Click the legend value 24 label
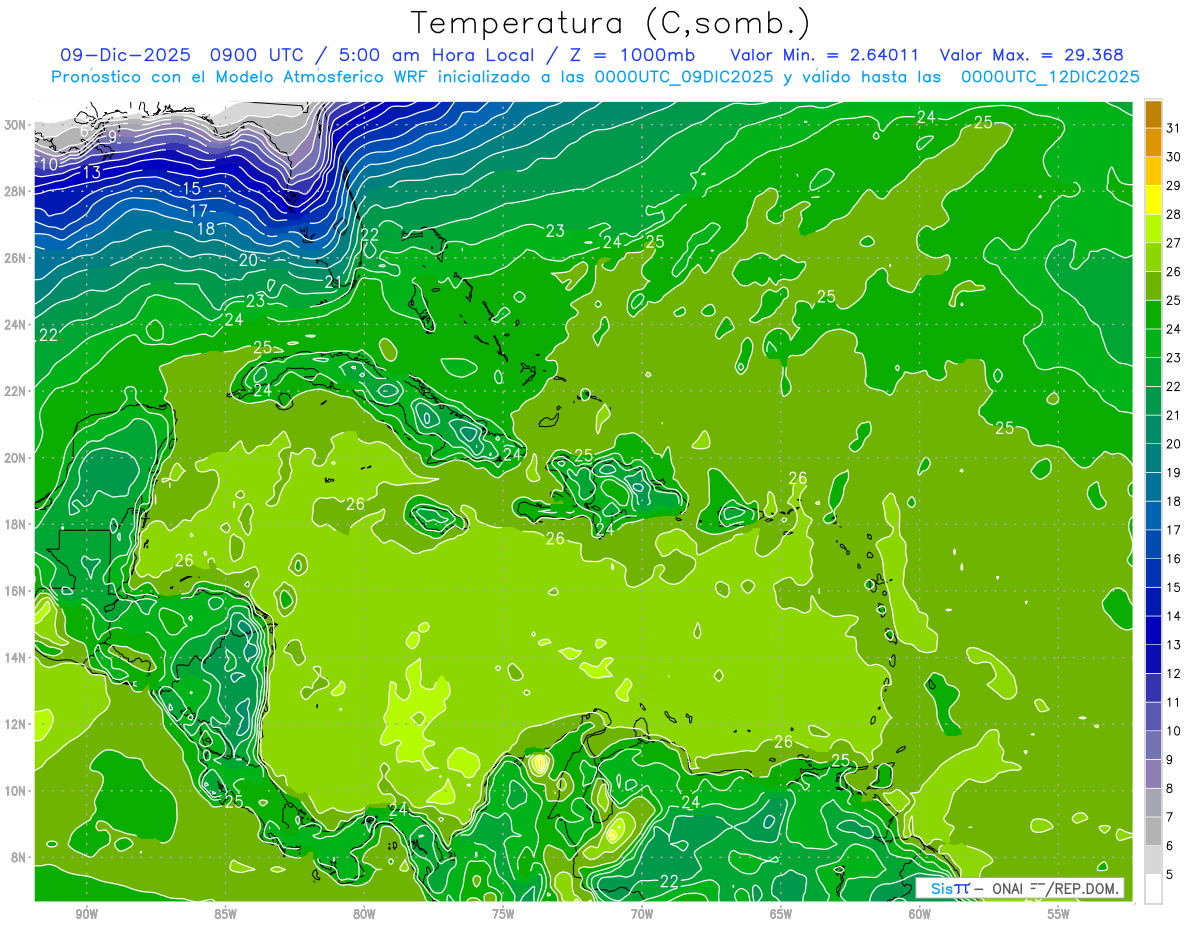 coord(1174,329)
